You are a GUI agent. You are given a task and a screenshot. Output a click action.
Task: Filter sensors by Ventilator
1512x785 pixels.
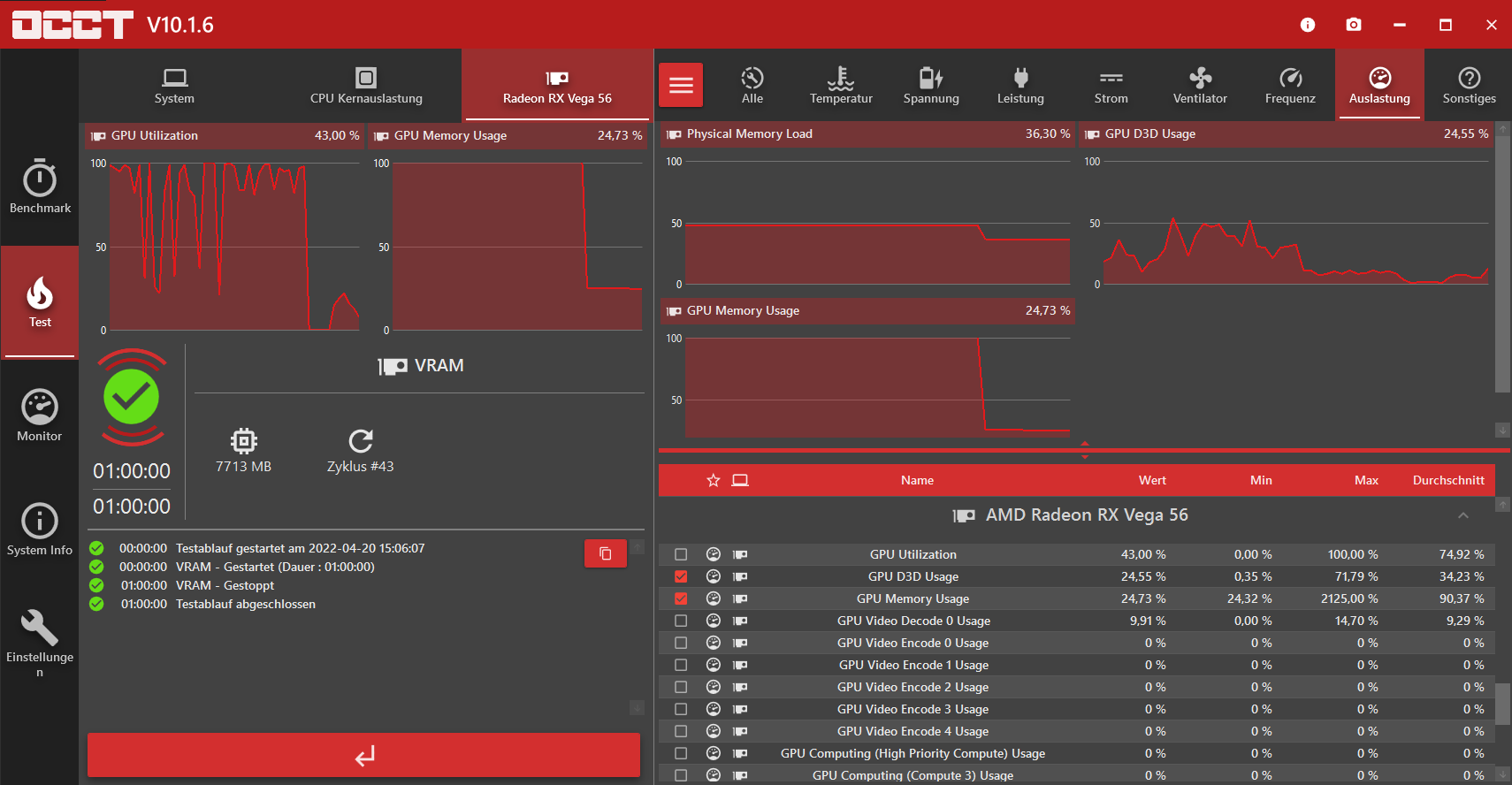[1200, 86]
